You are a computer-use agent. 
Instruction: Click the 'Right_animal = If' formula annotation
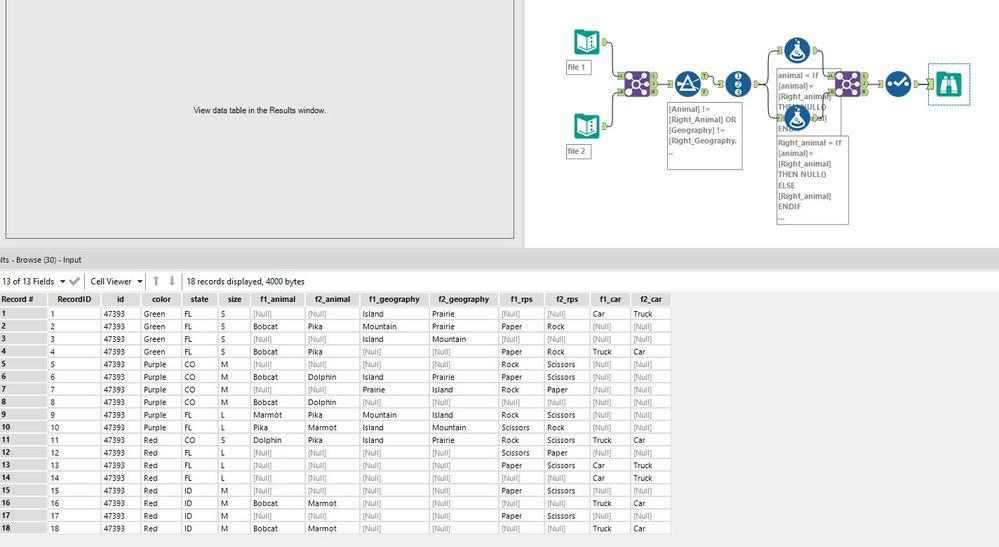[x=812, y=180]
